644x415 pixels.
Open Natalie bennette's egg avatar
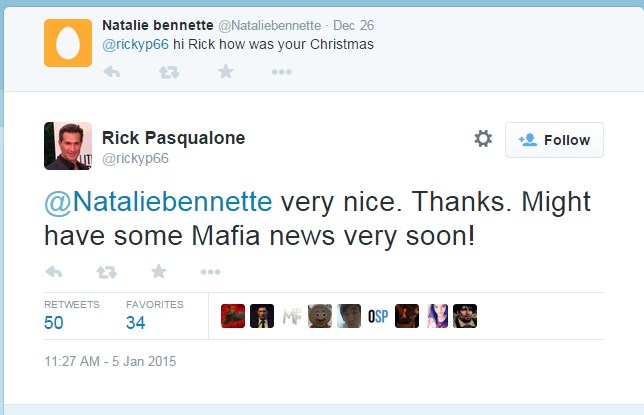(x=68, y=43)
